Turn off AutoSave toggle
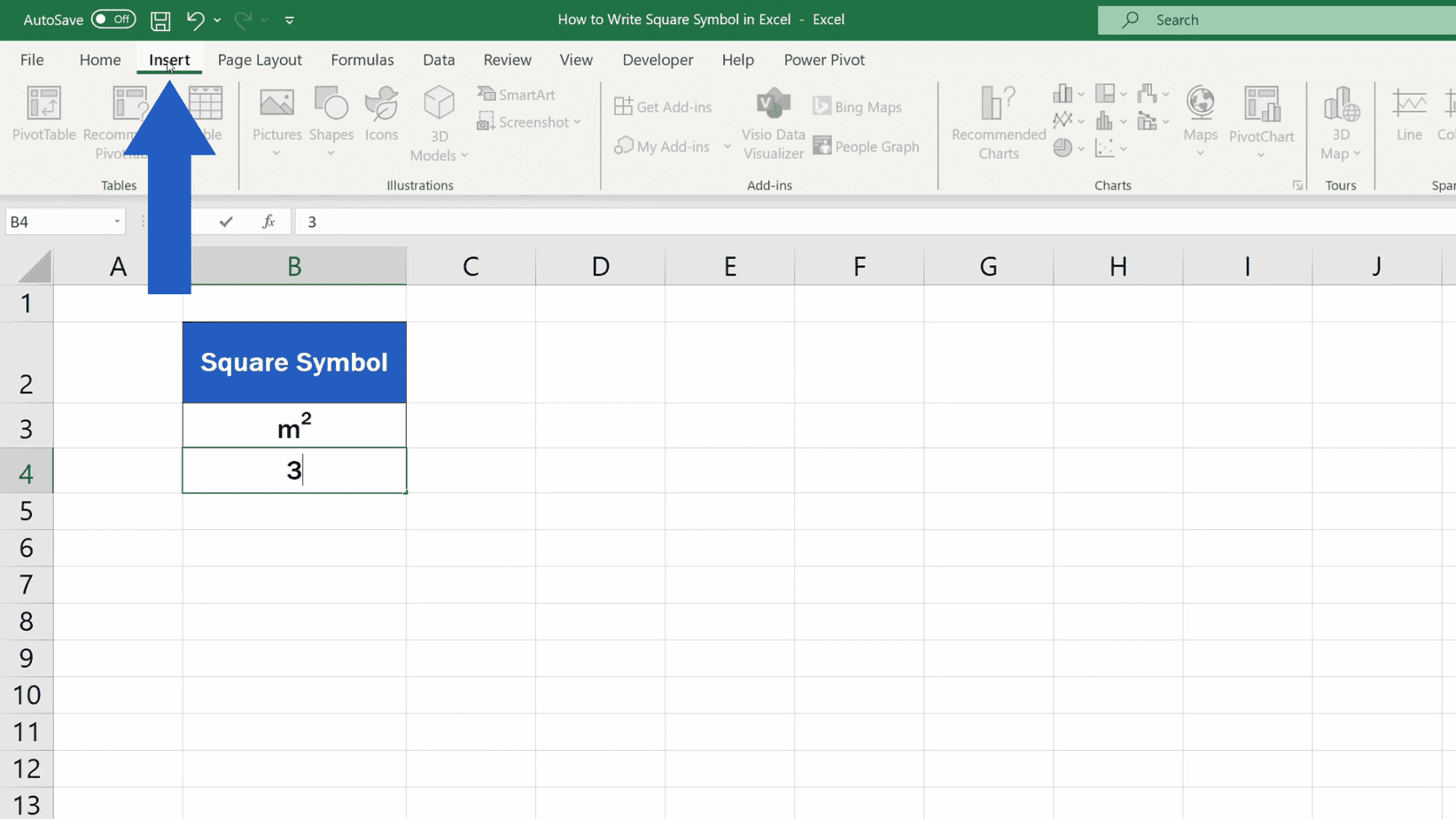 pos(113,19)
